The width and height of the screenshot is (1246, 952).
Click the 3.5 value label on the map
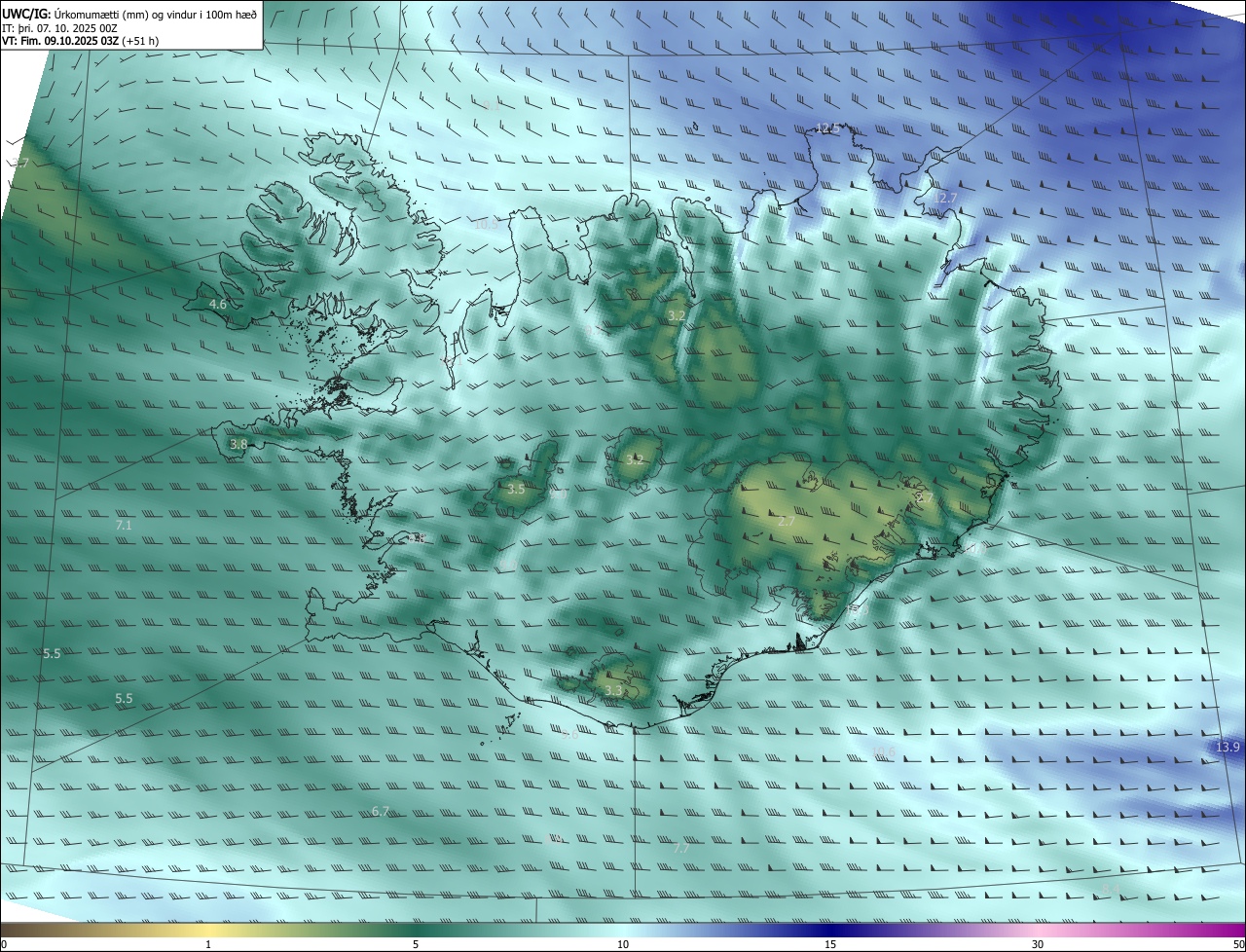click(x=516, y=489)
